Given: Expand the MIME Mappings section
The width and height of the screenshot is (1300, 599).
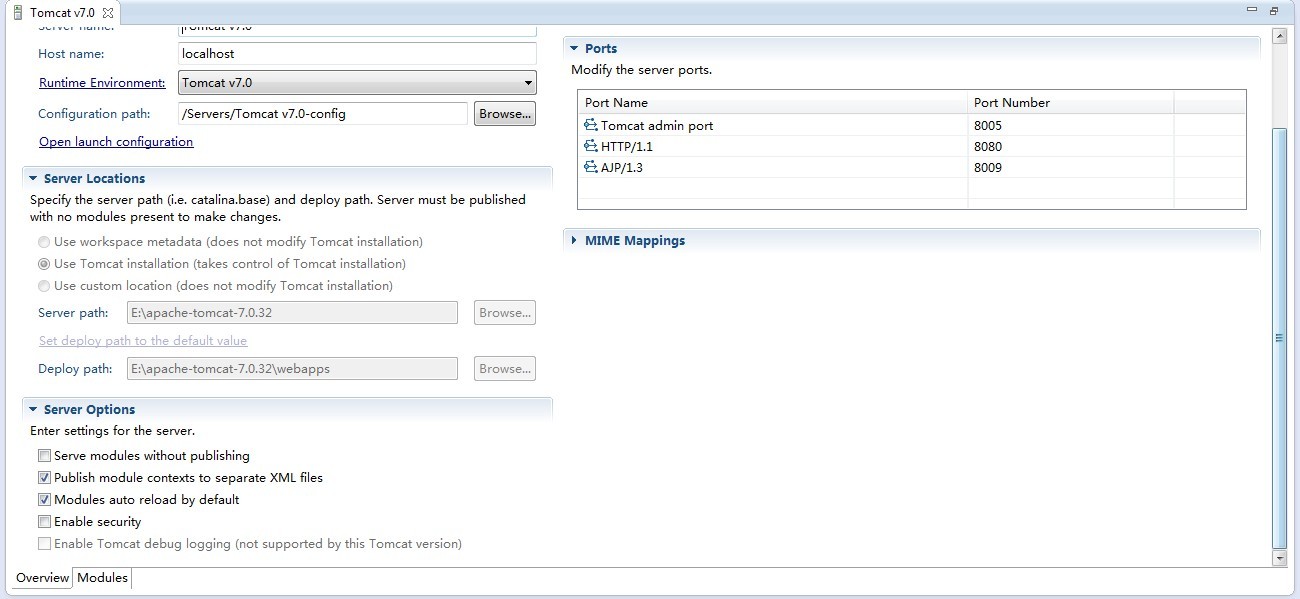Looking at the screenshot, I should pos(574,240).
